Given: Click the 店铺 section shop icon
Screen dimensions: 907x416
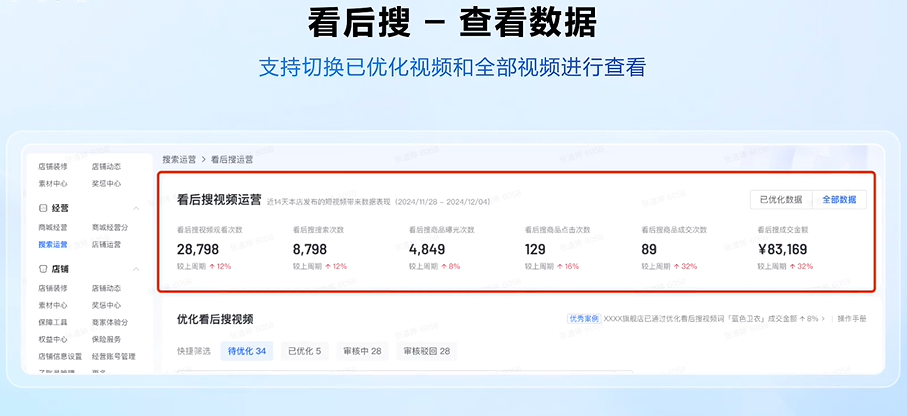Looking at the screenshot, I should [x=43, y=268].
